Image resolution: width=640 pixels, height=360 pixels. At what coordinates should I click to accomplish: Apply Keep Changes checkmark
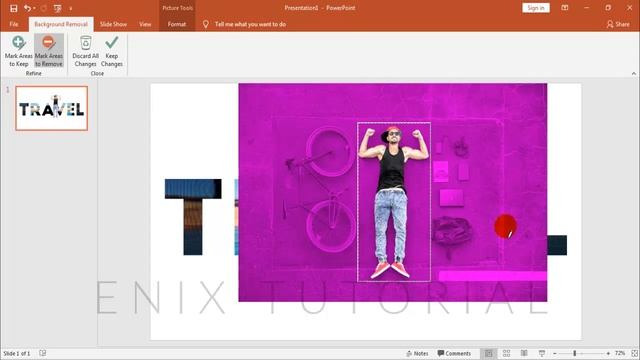(x=112, y=51)
